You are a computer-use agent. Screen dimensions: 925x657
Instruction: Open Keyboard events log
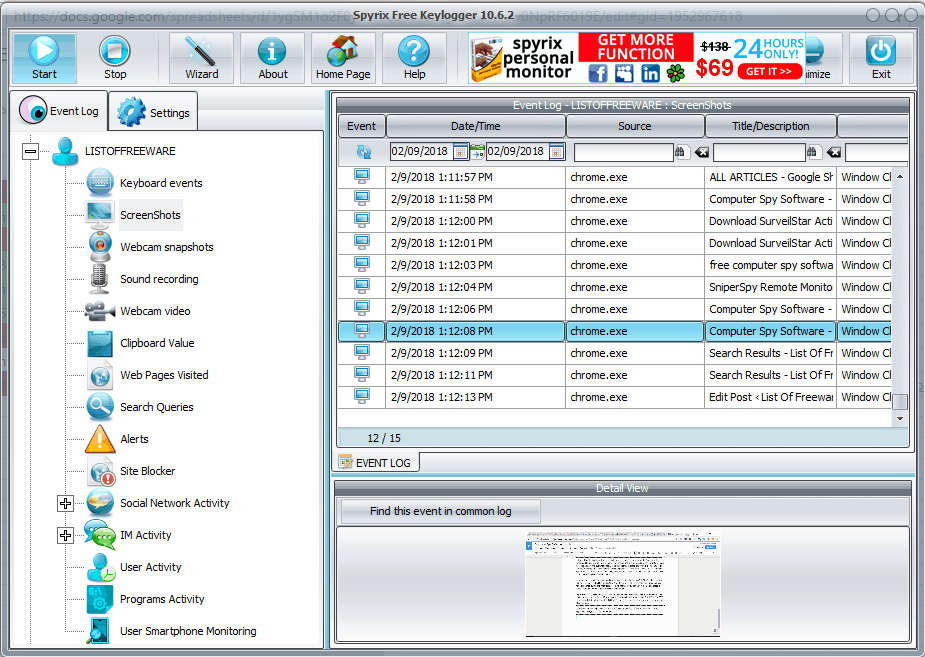pyautogui.click(x=161, y=183)
